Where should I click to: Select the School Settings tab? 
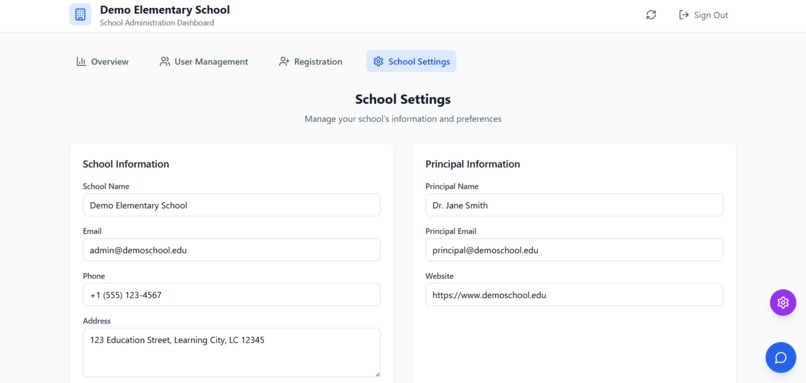411,62
